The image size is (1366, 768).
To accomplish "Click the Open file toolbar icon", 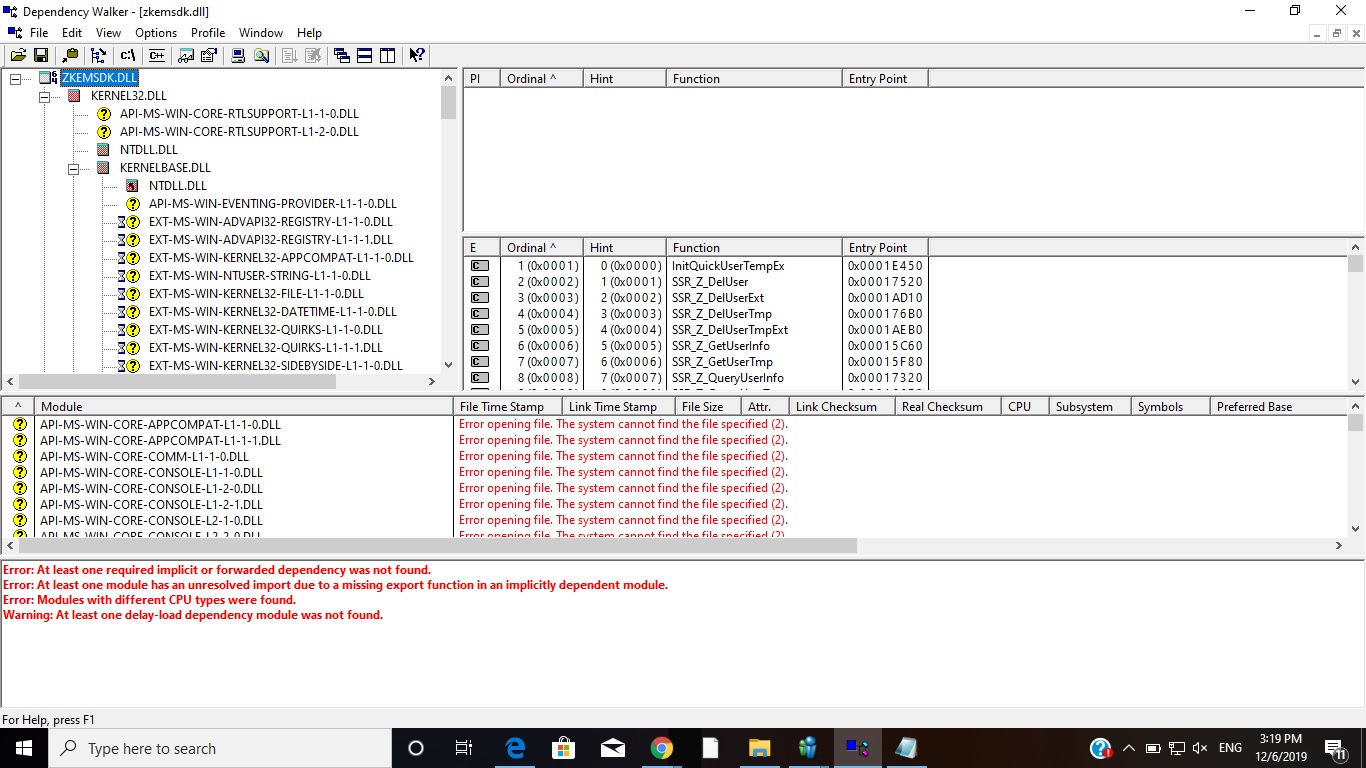I will pyautogui.click(x=18, y=56).
